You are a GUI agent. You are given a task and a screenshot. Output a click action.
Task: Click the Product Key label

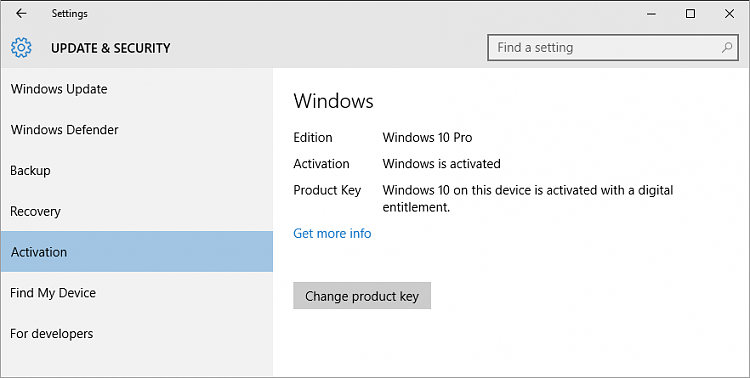coord(327,190)
